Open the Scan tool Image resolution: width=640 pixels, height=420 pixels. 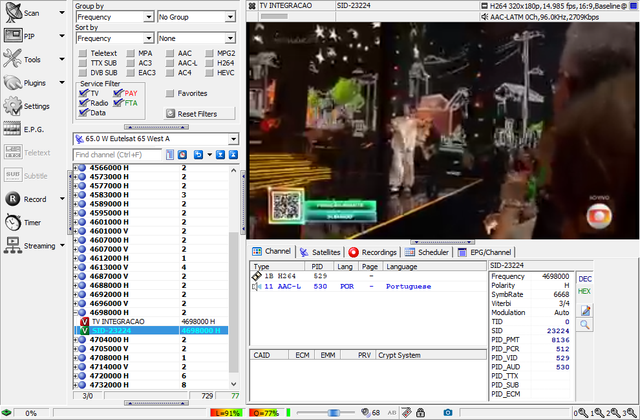(13, 13)
